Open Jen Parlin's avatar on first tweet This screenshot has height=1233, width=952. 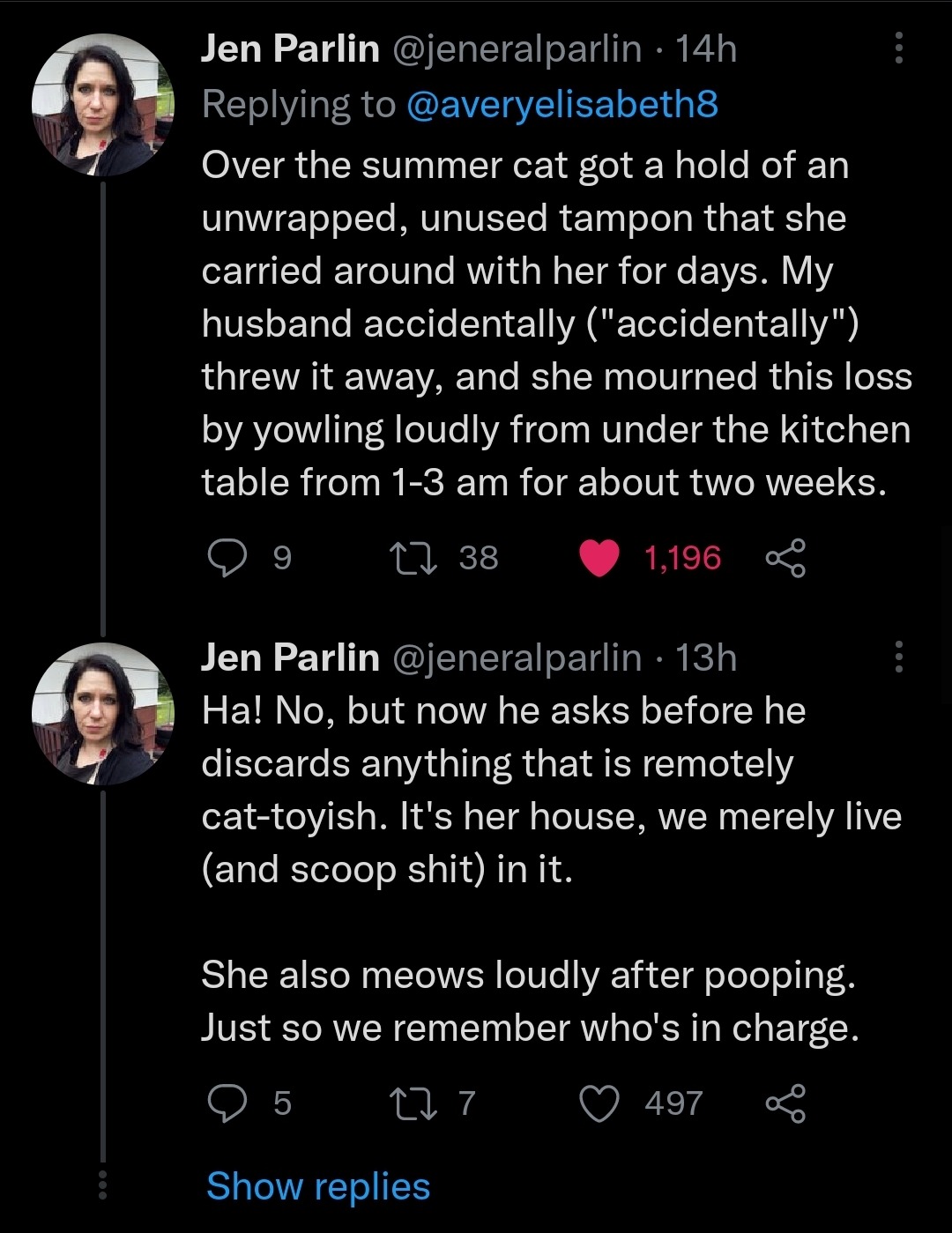click(102, 105)
